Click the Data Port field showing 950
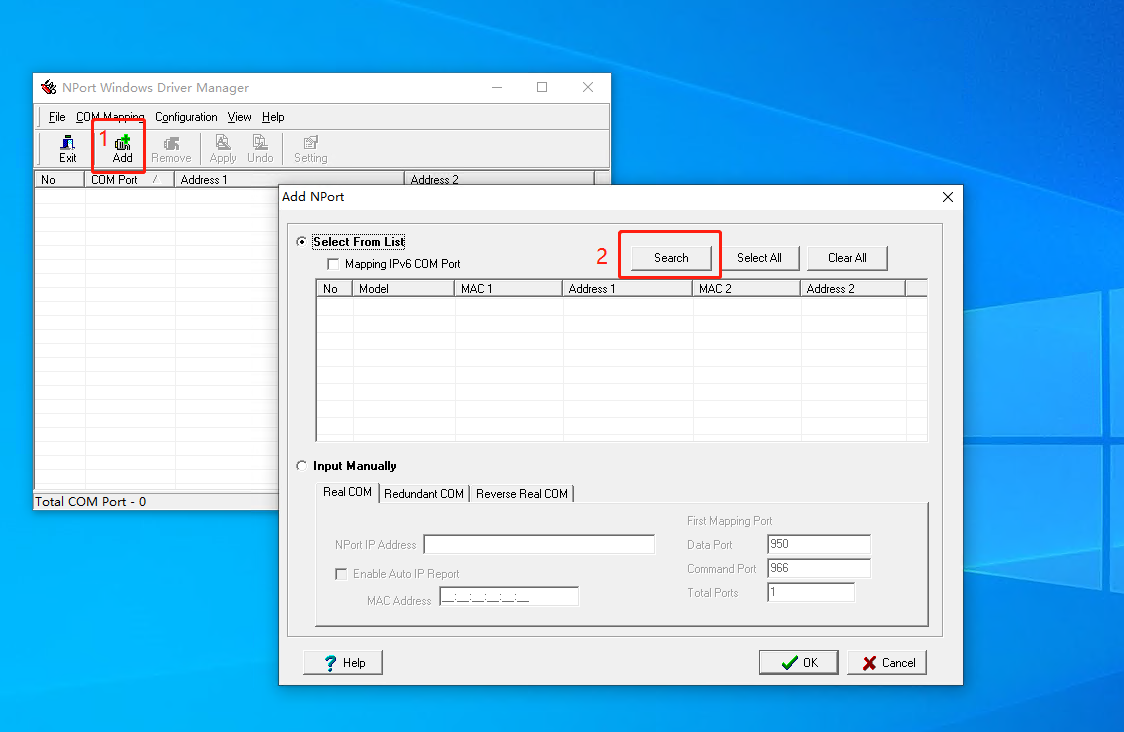This screenshot has height=732, width=1124. (x=819, y=544)
